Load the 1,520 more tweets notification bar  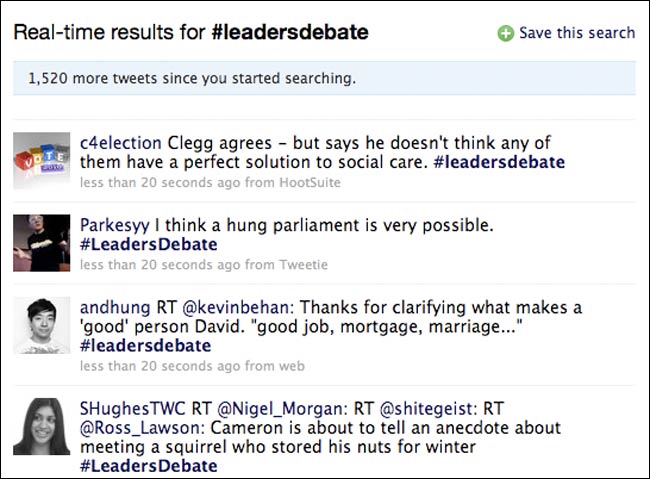[x=324, y=78]
